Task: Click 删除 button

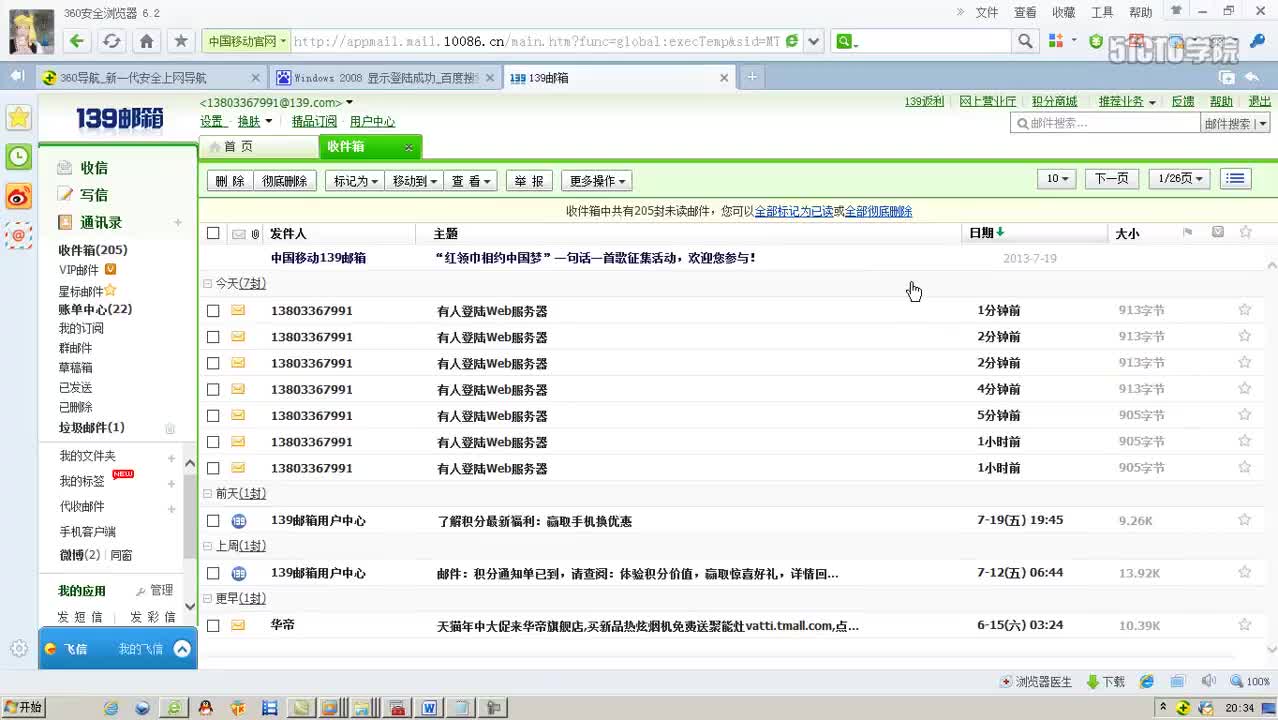Action: point(230,181)
